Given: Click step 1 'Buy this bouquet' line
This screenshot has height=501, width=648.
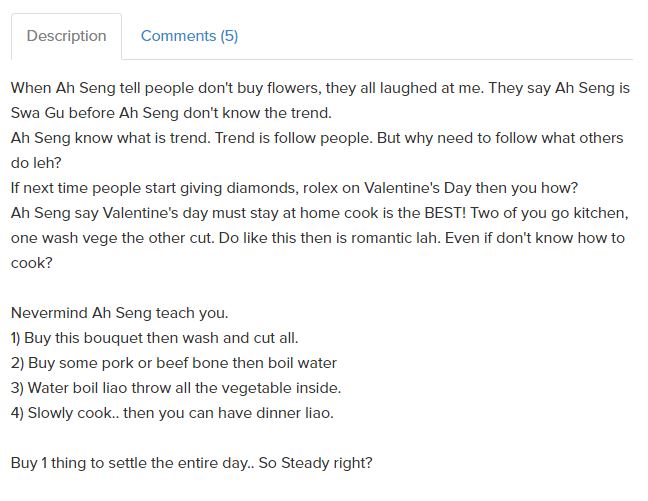Looking at the screenshot, I should [x=154, y=338].
